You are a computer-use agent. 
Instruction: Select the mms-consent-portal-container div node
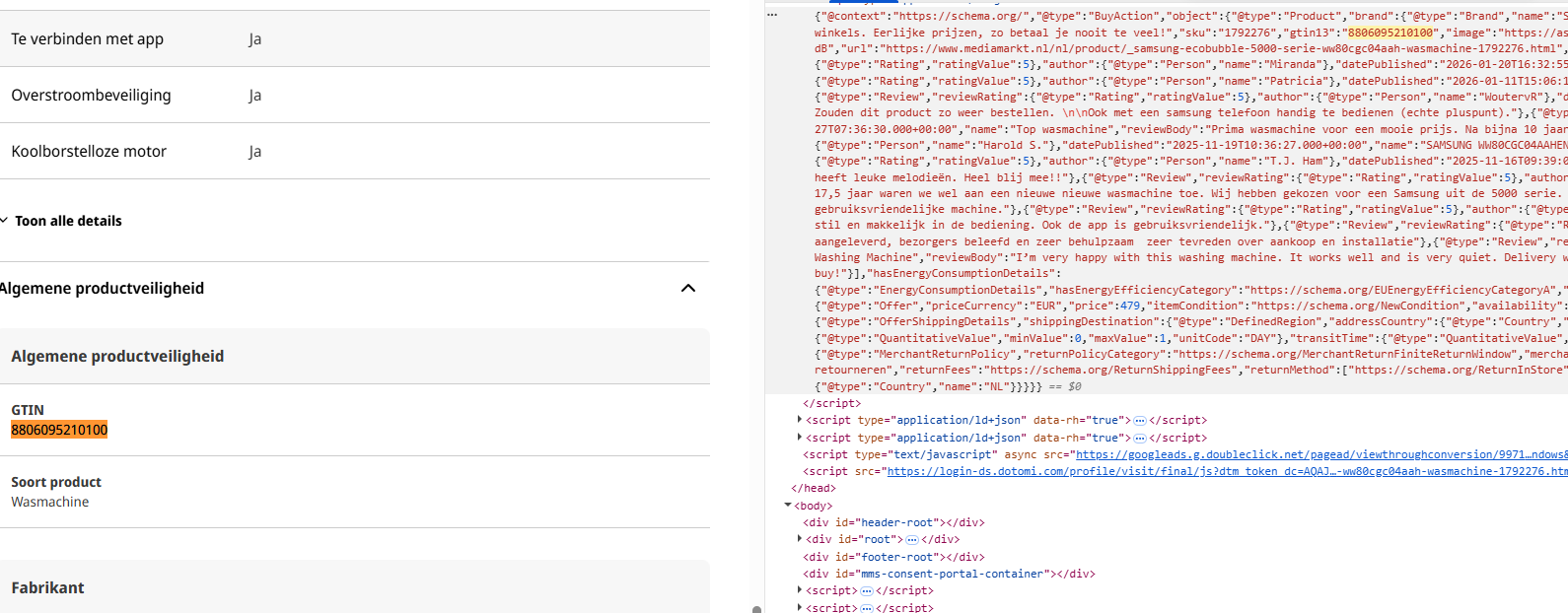[x=949, y=574]
